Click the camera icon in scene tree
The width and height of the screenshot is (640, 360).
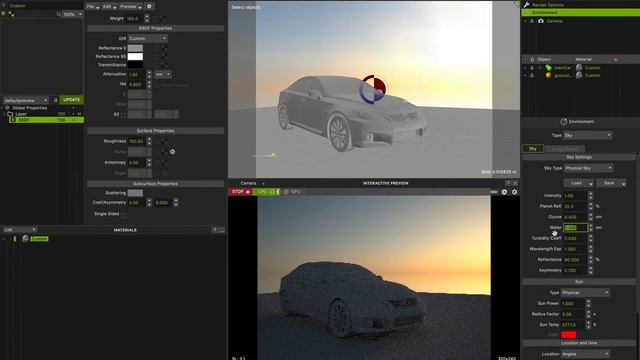541,21
